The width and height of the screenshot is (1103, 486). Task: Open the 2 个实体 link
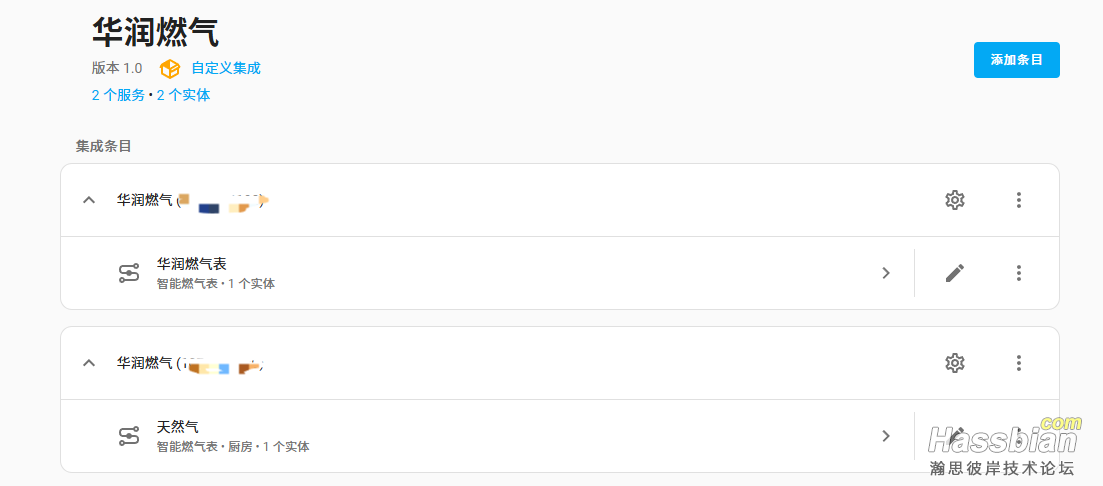[184, 96]
